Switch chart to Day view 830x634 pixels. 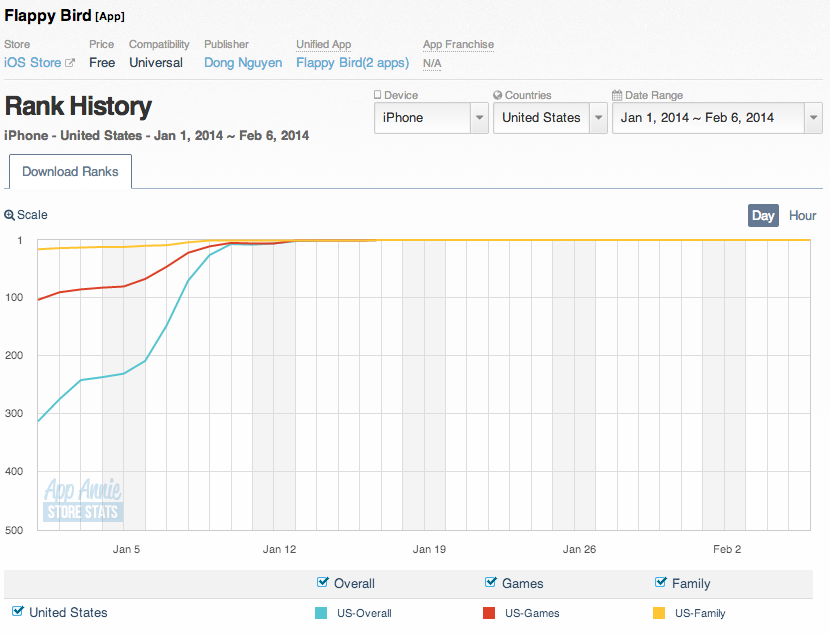[763, 215]
